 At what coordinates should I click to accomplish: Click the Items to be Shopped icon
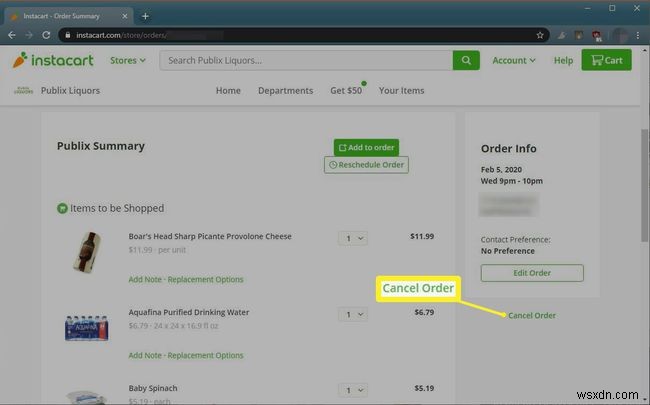click(62, 208)
